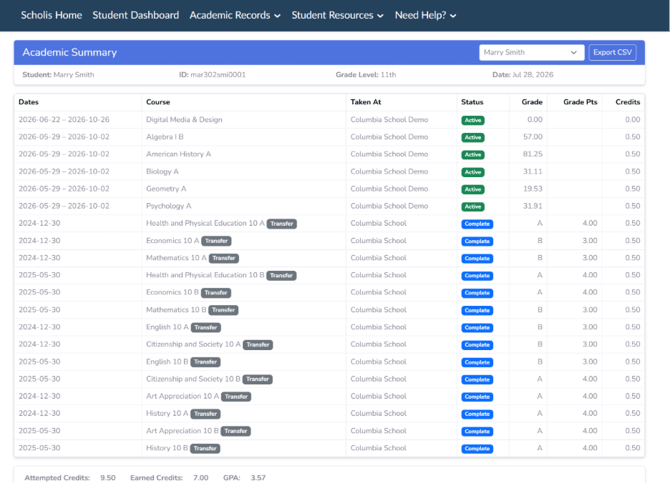Click the Active badge for Digital Media & Design
Screen dimensions: 670x483
click(473, 121)
